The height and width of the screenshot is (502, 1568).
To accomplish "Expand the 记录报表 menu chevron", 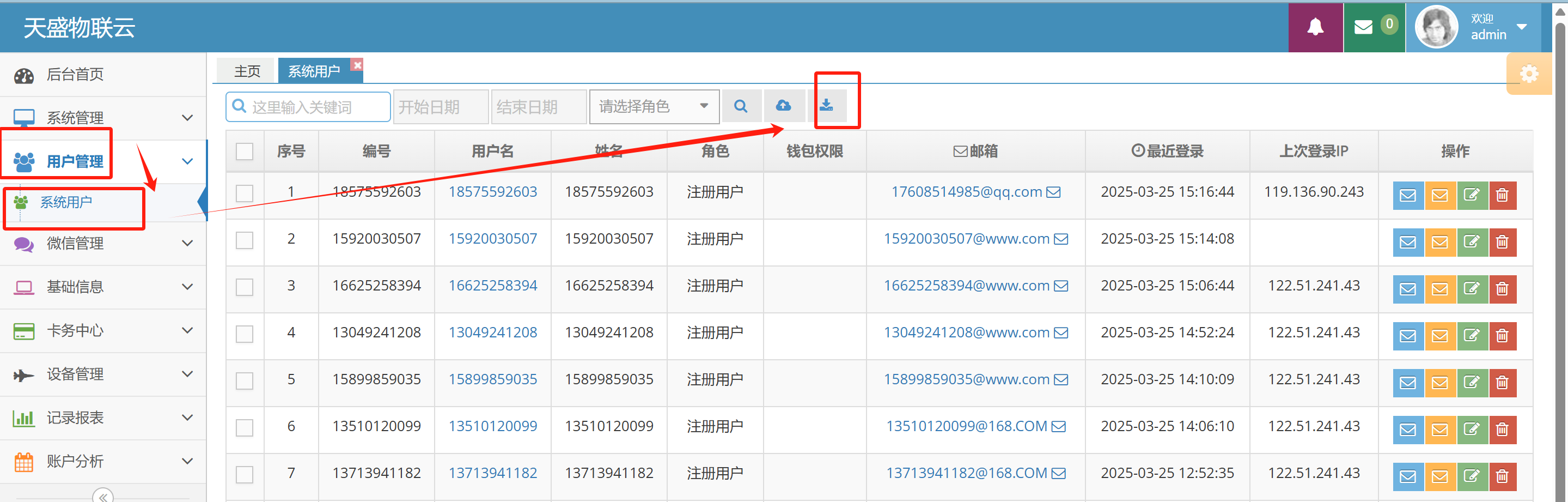I will pyautogui.click(x=187, y=418).
